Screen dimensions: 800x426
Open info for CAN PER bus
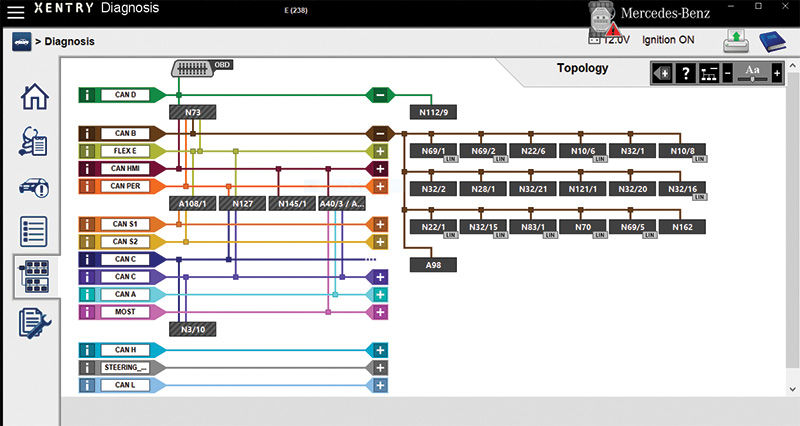[x=87, y=186]
